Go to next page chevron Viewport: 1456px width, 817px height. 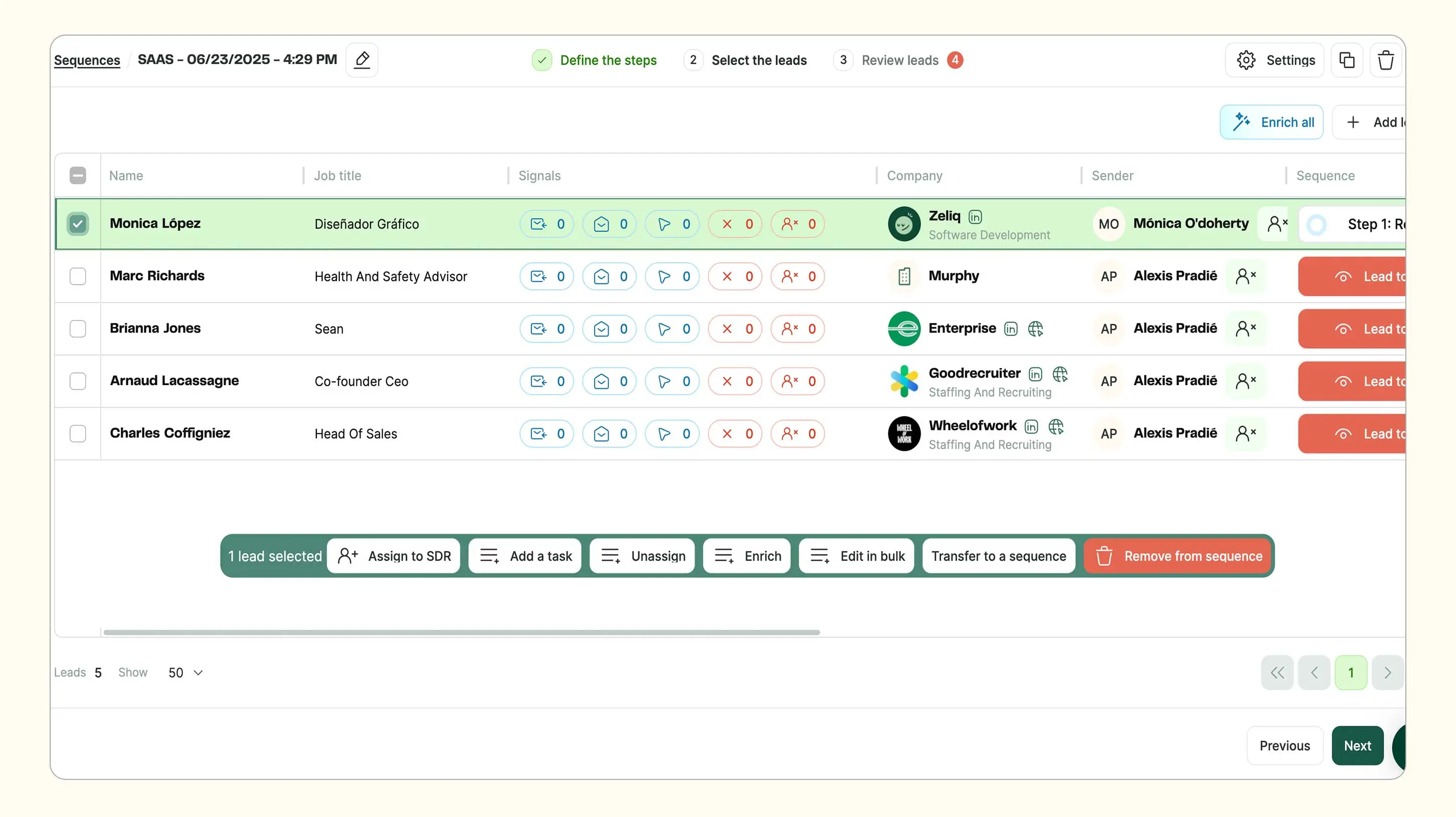(x=1388, y=673)
